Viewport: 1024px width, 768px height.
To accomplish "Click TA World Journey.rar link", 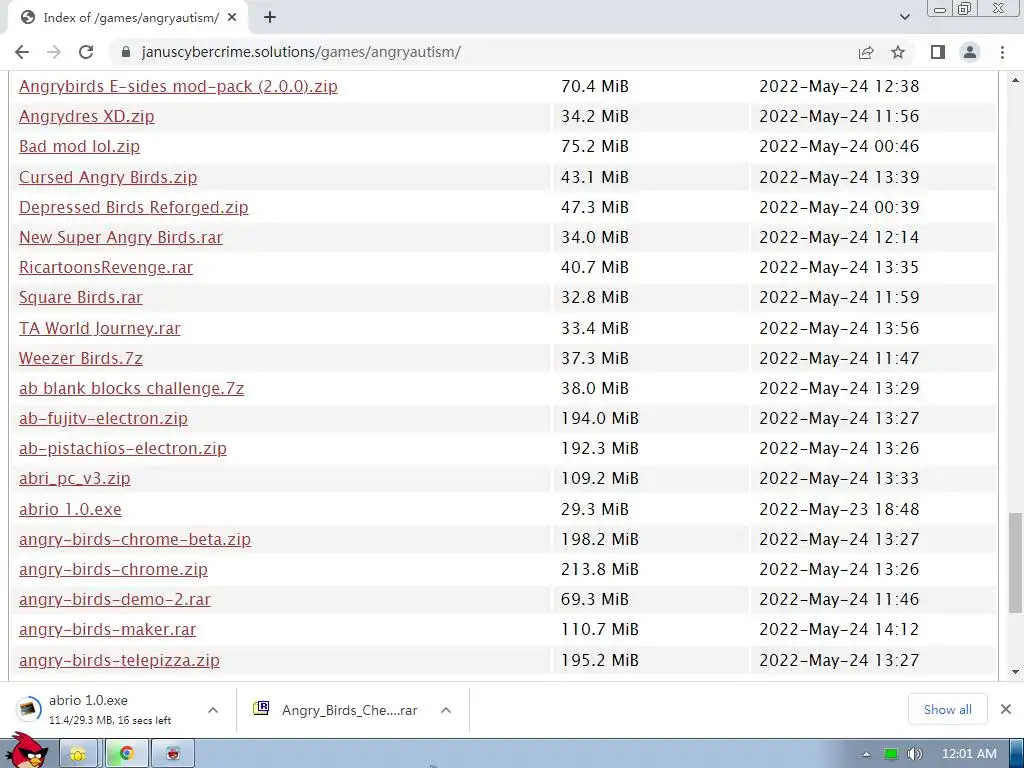I will [99, 328].
